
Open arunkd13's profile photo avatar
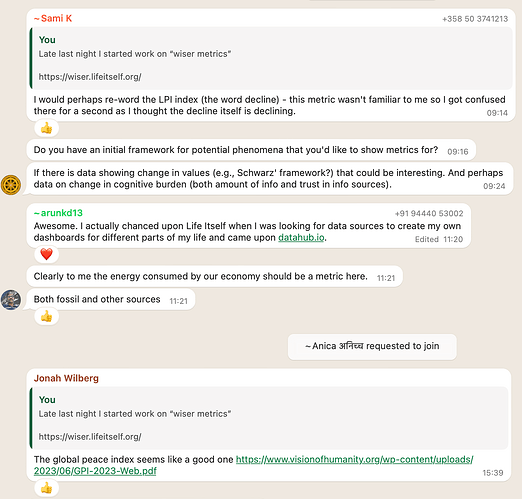pos(11,300)
